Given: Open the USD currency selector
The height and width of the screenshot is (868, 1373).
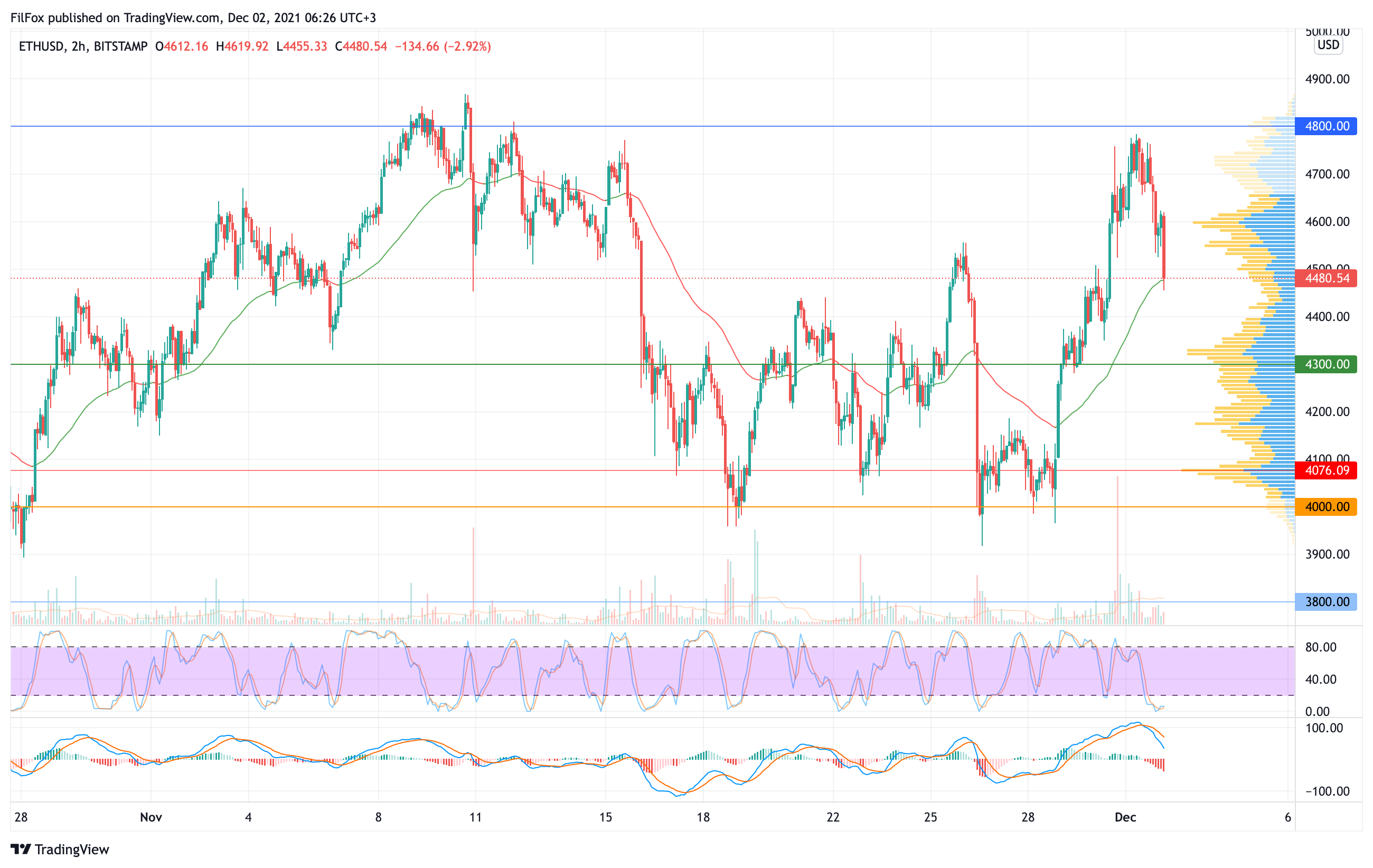Looking at the screenshot, I should click(1328, 45).
